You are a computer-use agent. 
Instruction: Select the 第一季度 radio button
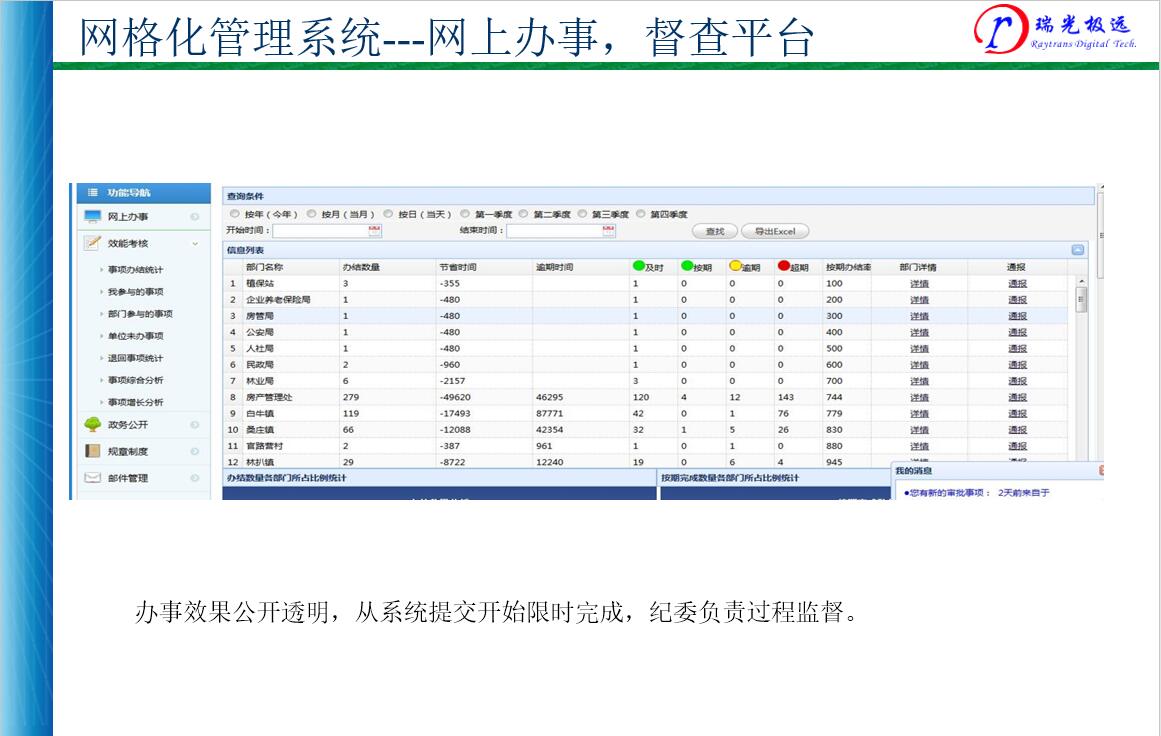(466, 214)
